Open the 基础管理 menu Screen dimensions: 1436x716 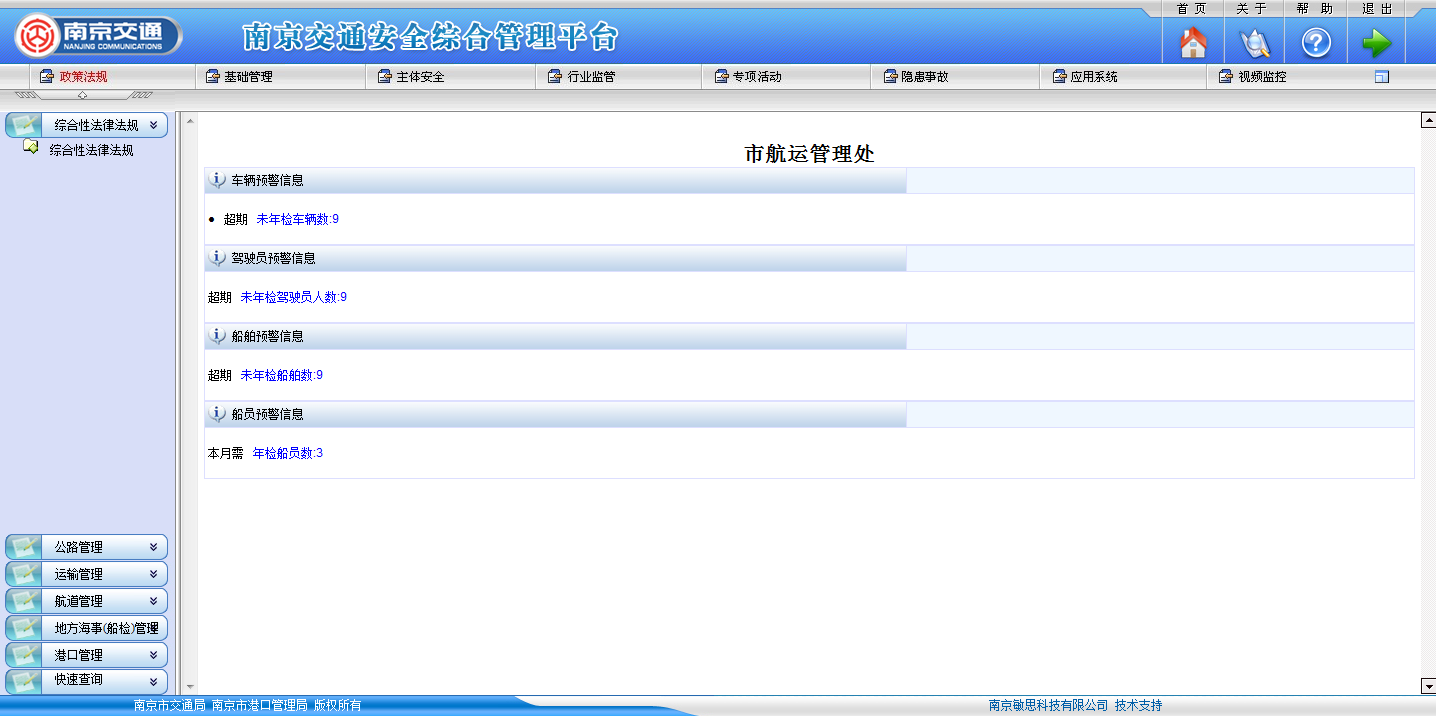247,77
